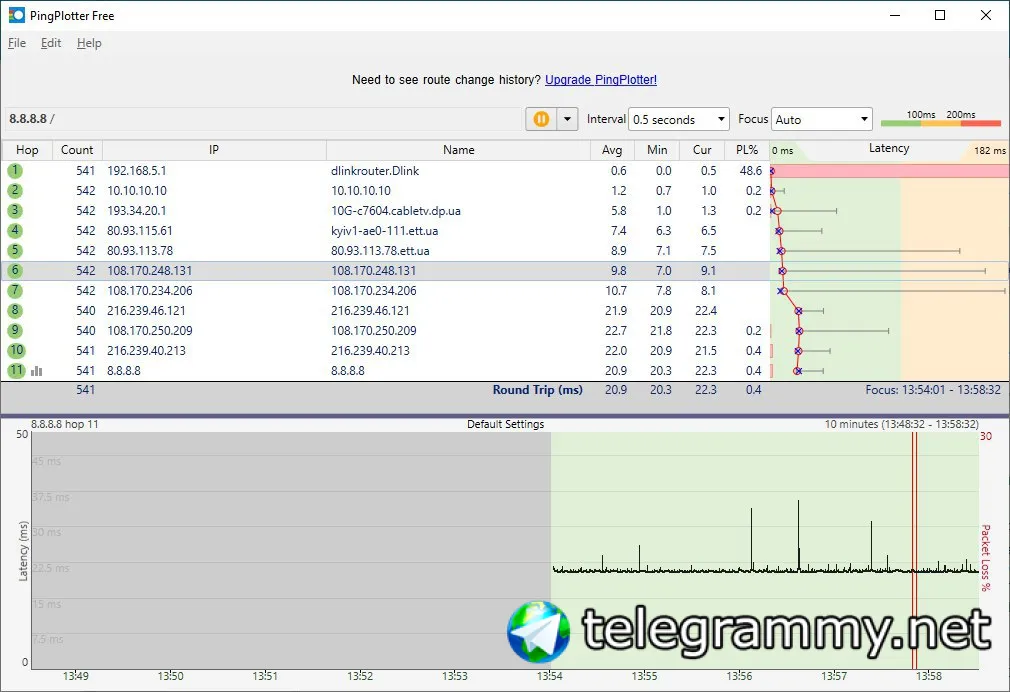Select the kyiv1-ae0-111.ett.ua name

[x=385, y=231]
